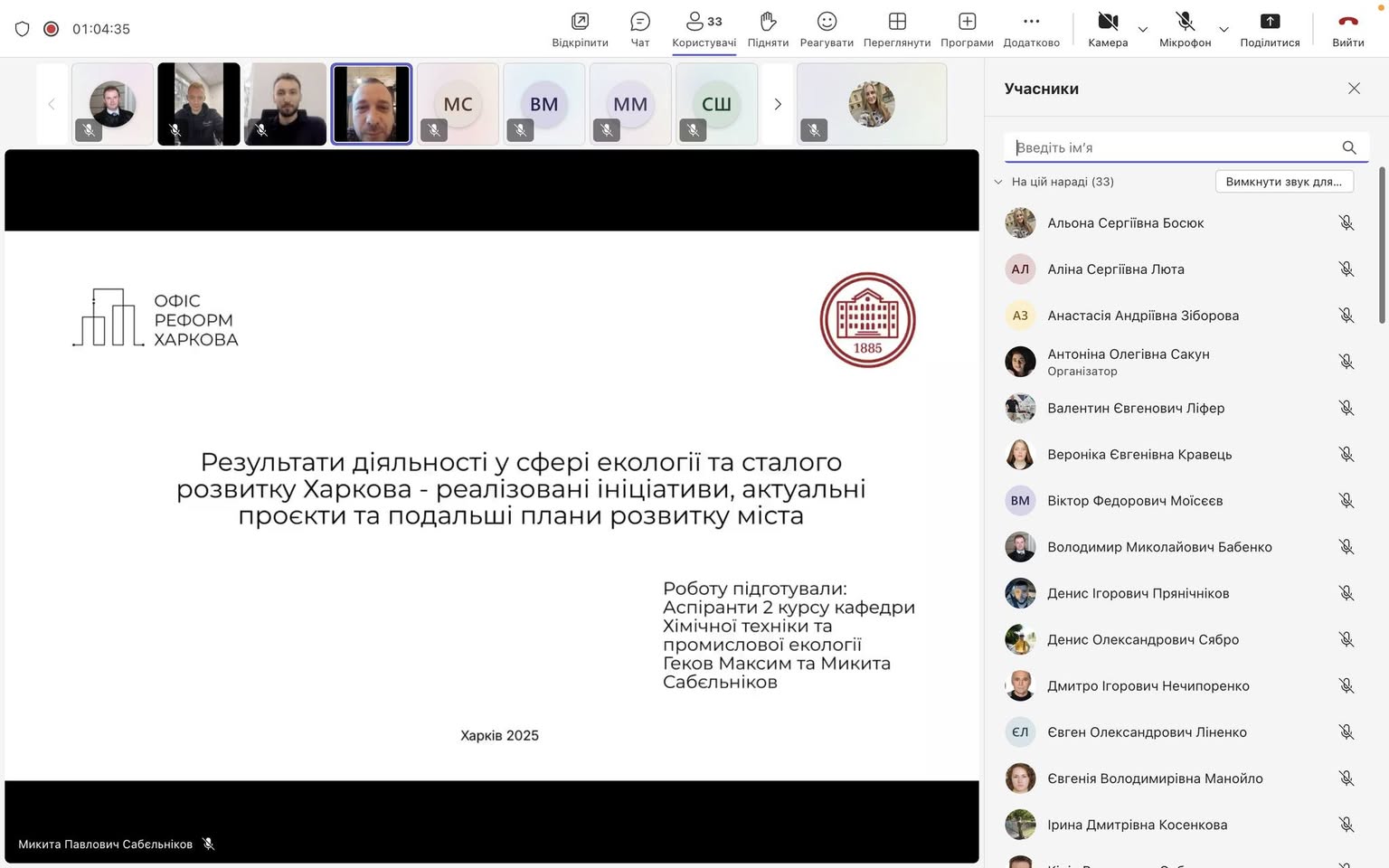Open More options (Додатково) menu
The width and height of the screenshot is (1389, 868).
pos(1031,22)
